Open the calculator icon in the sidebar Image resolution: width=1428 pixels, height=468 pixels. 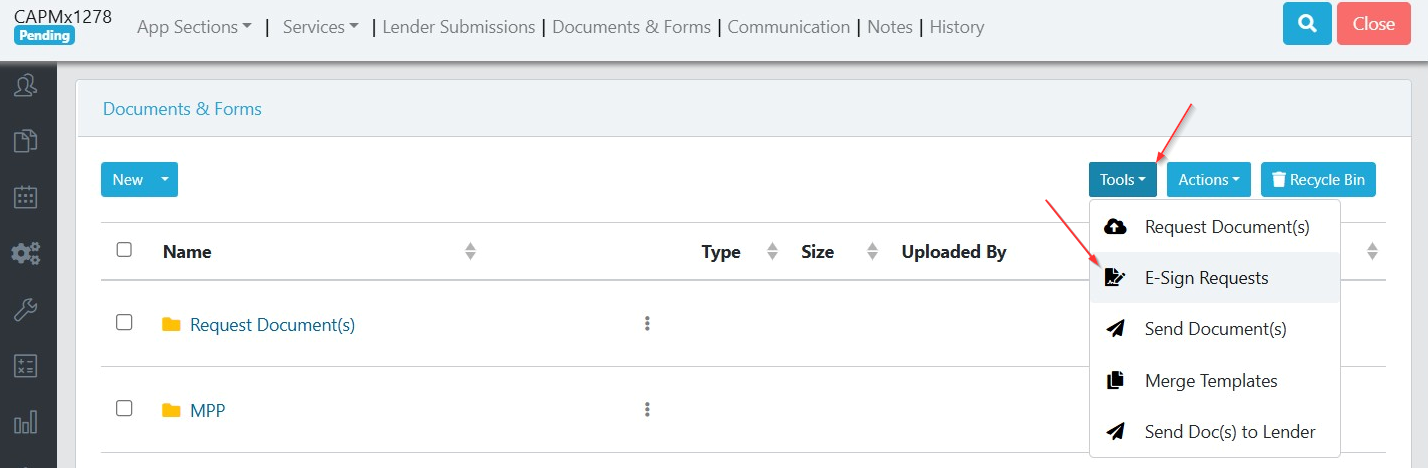tap(25, 366)
